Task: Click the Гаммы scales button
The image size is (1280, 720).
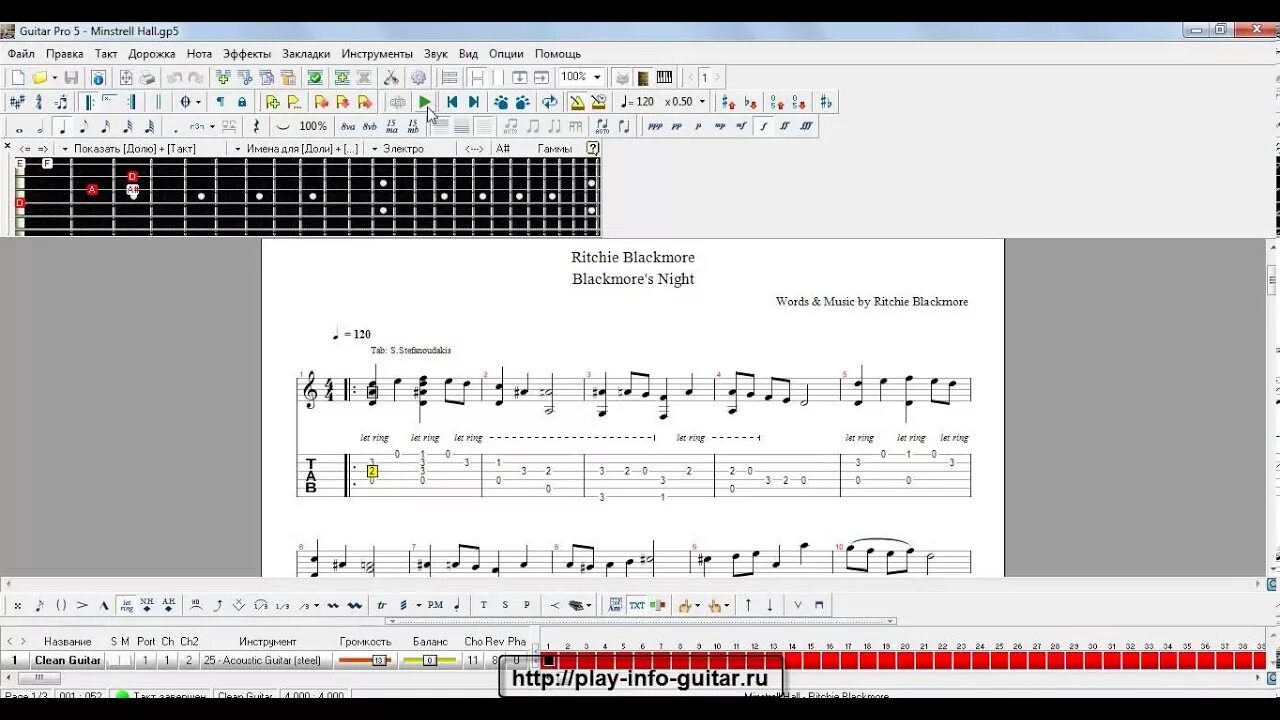Action: (x=555, y=149)
